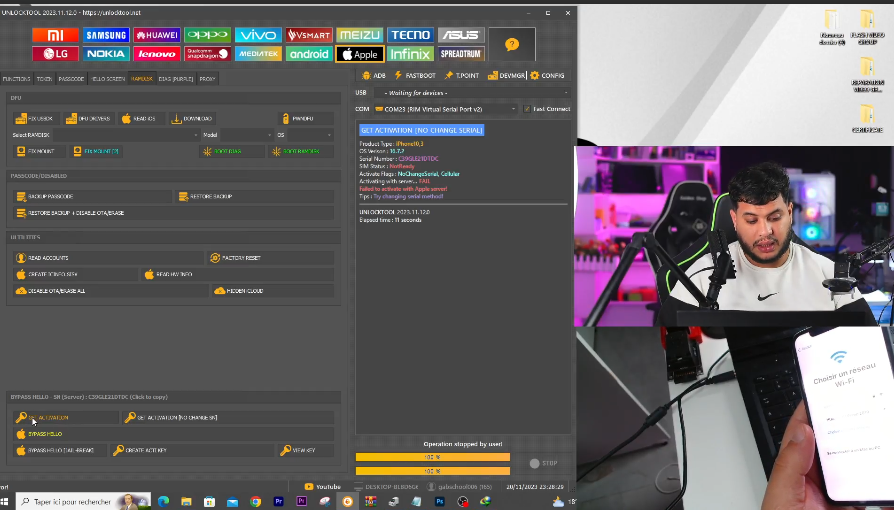Viewport: 894px width, 510px height.
Task: Select the Infinix brand logo
Action: [411, 54]
